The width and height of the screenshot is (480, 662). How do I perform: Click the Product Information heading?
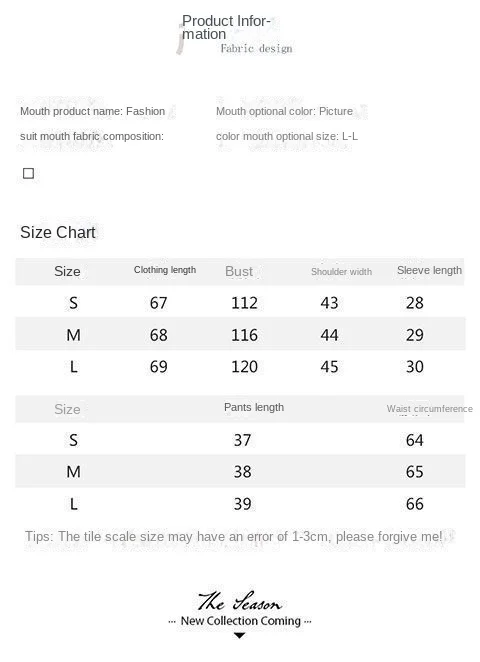point(226,27)
